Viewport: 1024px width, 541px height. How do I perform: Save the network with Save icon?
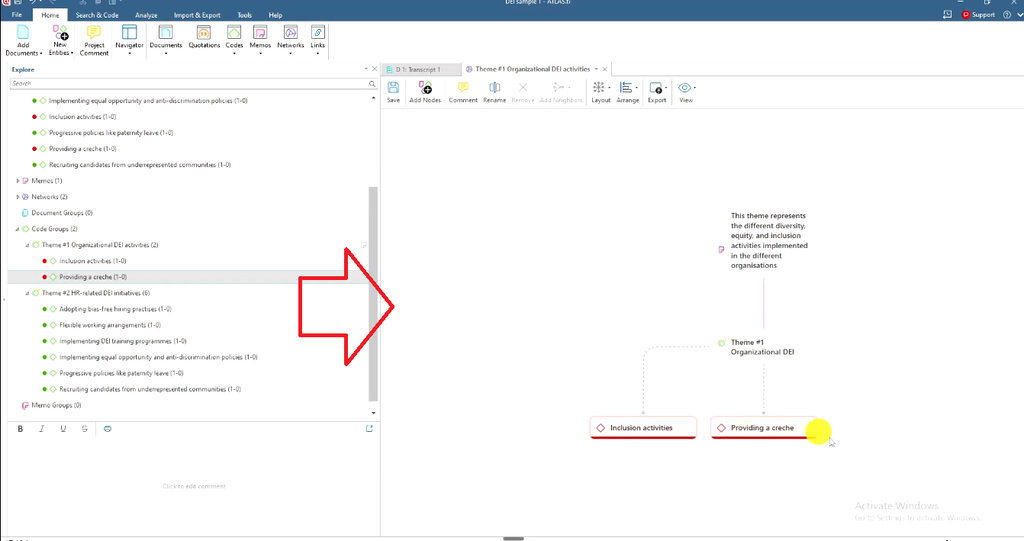[393, 88]
